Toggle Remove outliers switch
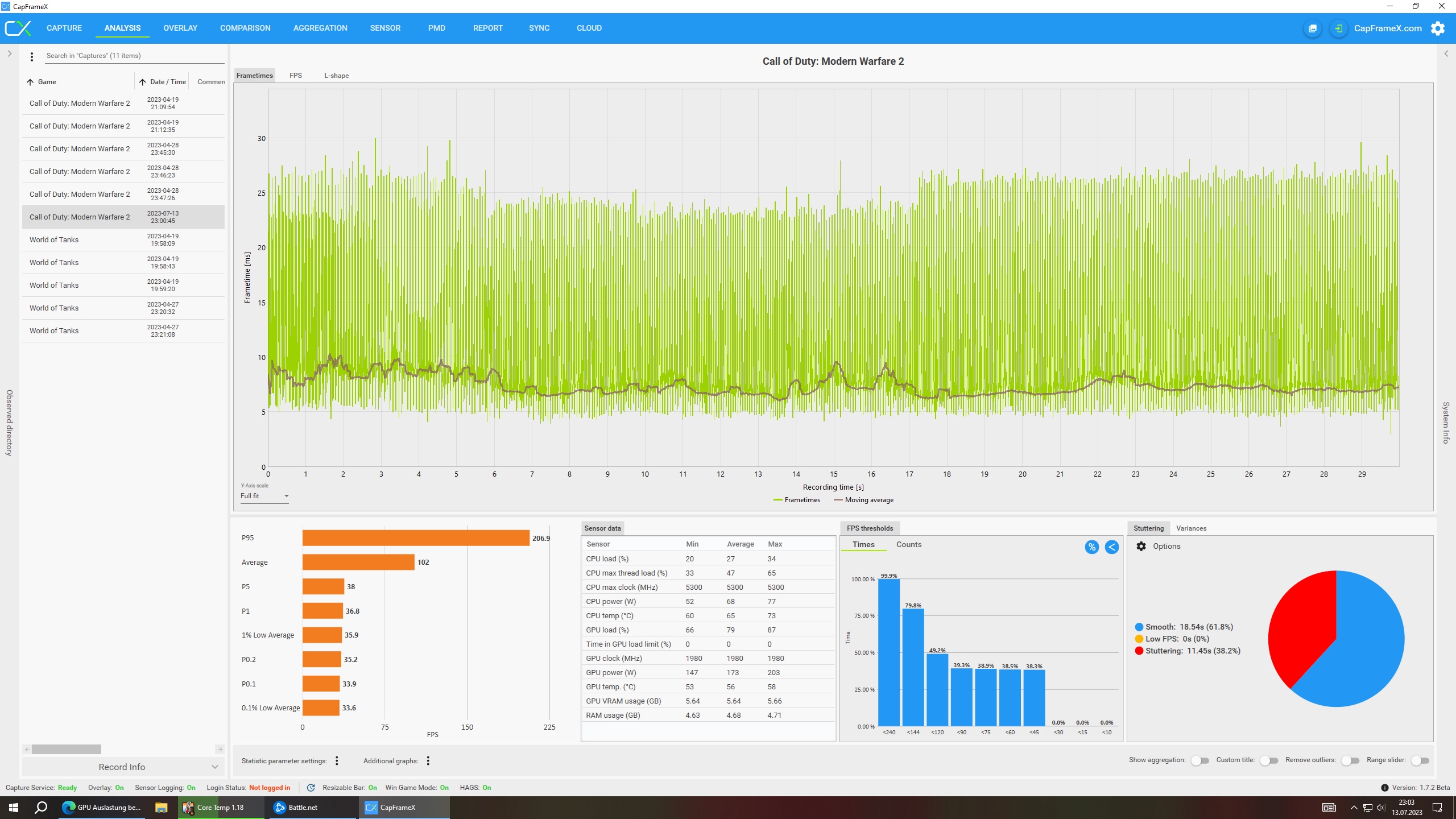Viewport: 1456px width, 819px height. 1350,760
